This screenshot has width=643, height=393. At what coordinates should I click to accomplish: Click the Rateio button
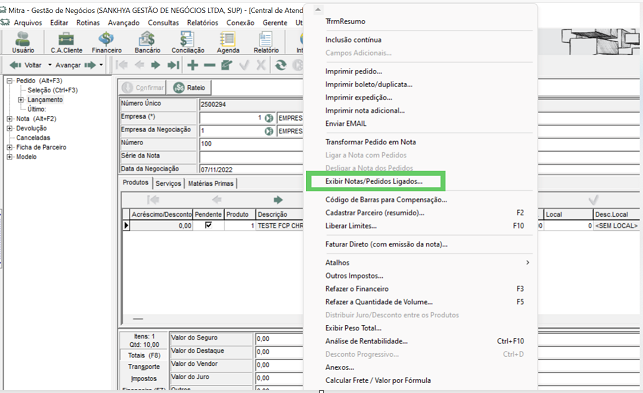click(x=189, y=87)
